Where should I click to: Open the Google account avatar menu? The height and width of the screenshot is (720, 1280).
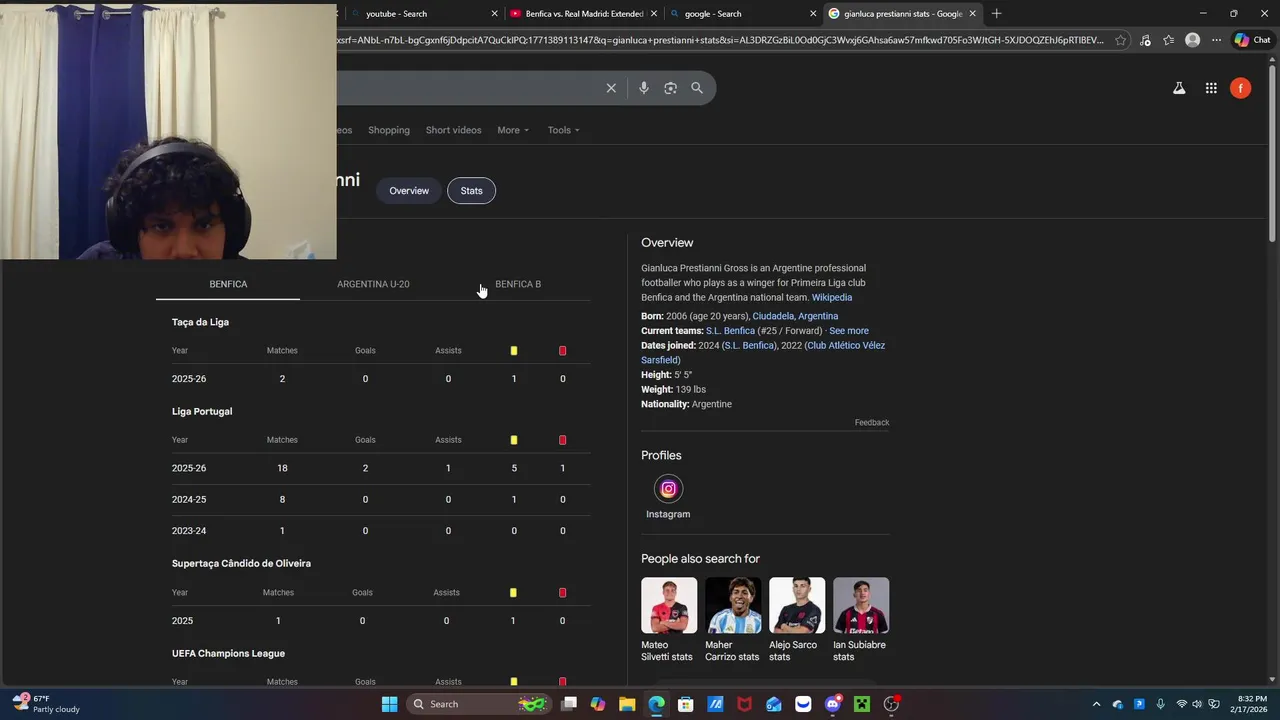tap(1240, 88)
